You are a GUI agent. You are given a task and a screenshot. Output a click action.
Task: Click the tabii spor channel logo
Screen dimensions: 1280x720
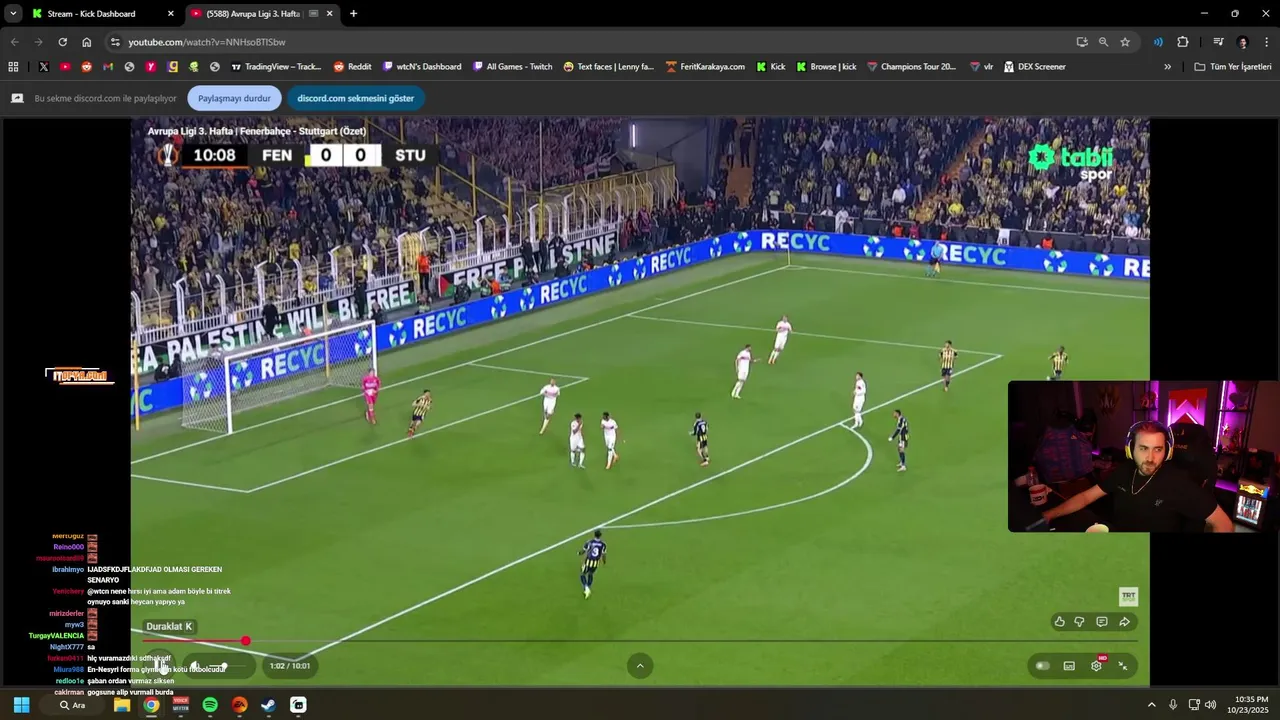coord(1071,161)
